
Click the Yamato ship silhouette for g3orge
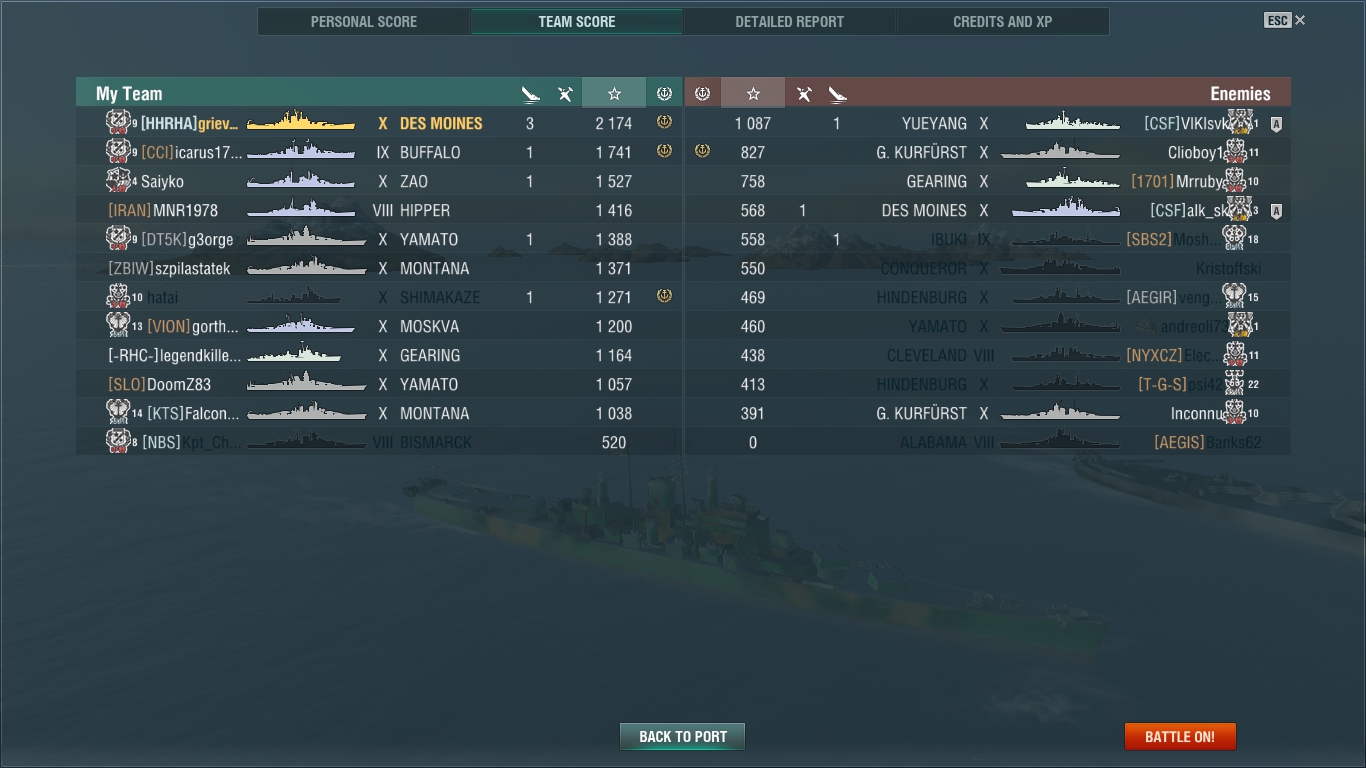[306, 239]
